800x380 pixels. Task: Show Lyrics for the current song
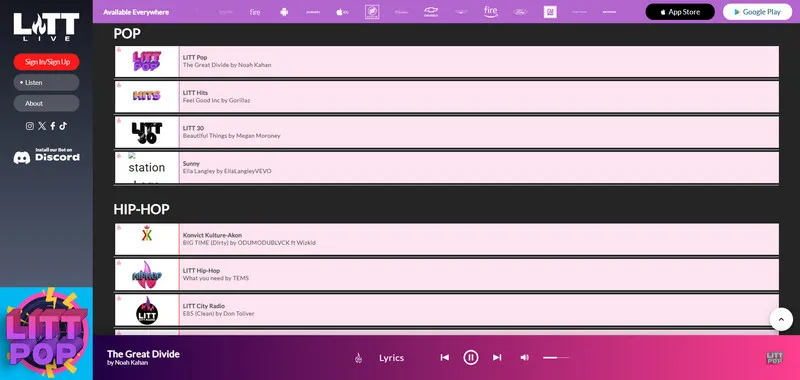pos(391,358)
